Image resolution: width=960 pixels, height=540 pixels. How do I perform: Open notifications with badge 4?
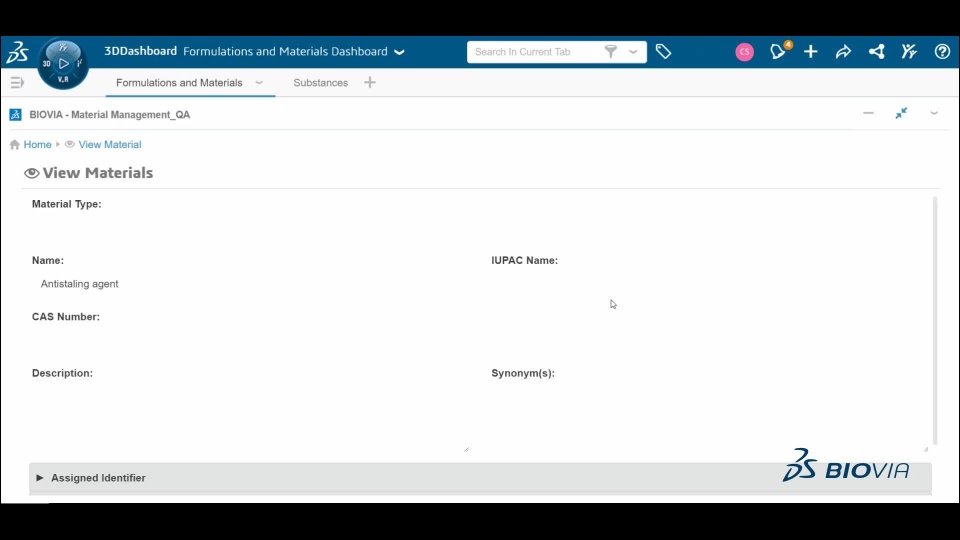point(779,51)
